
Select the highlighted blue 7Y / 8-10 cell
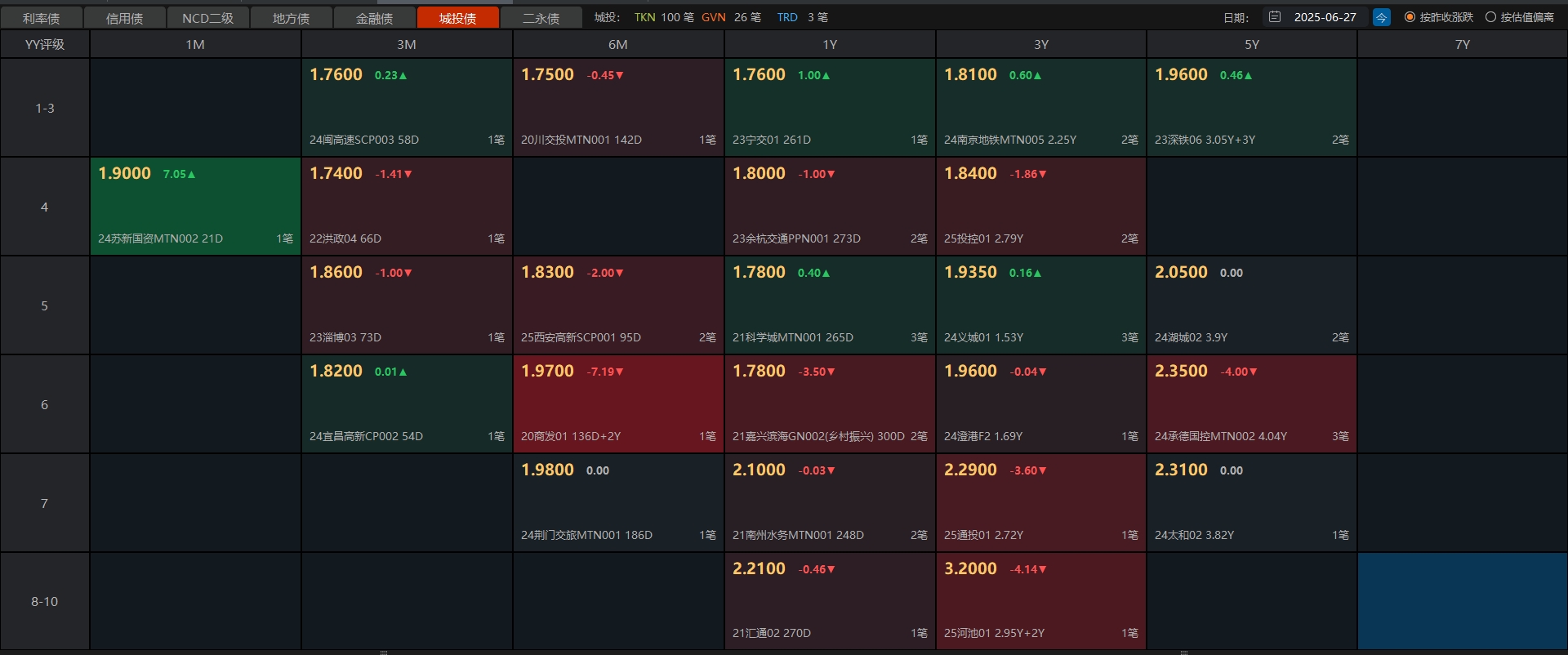tap(1463, 601)
